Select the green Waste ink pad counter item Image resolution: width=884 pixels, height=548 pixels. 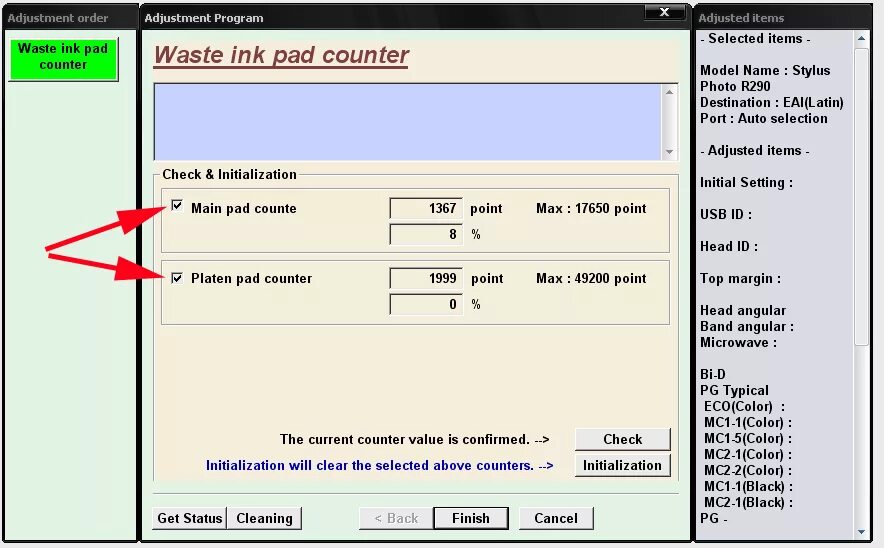(x=63, y=59)
